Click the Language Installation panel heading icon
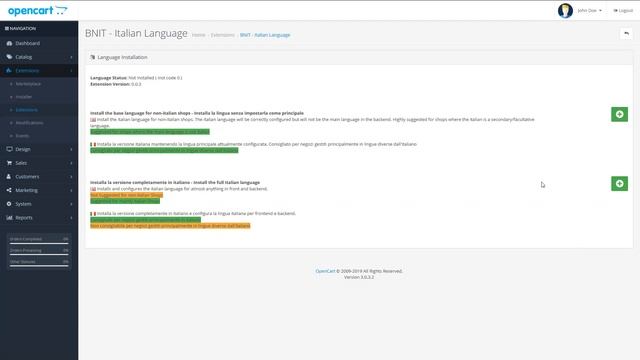 (x=93, y=58)
